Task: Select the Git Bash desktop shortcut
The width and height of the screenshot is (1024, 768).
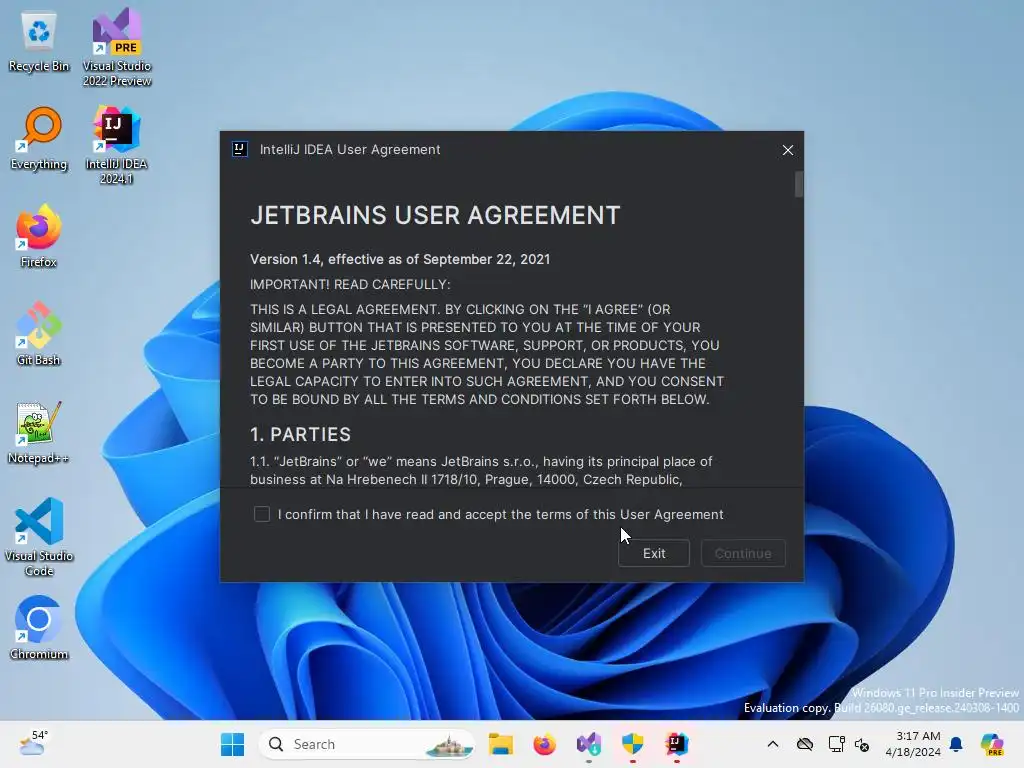Action: 39,334
